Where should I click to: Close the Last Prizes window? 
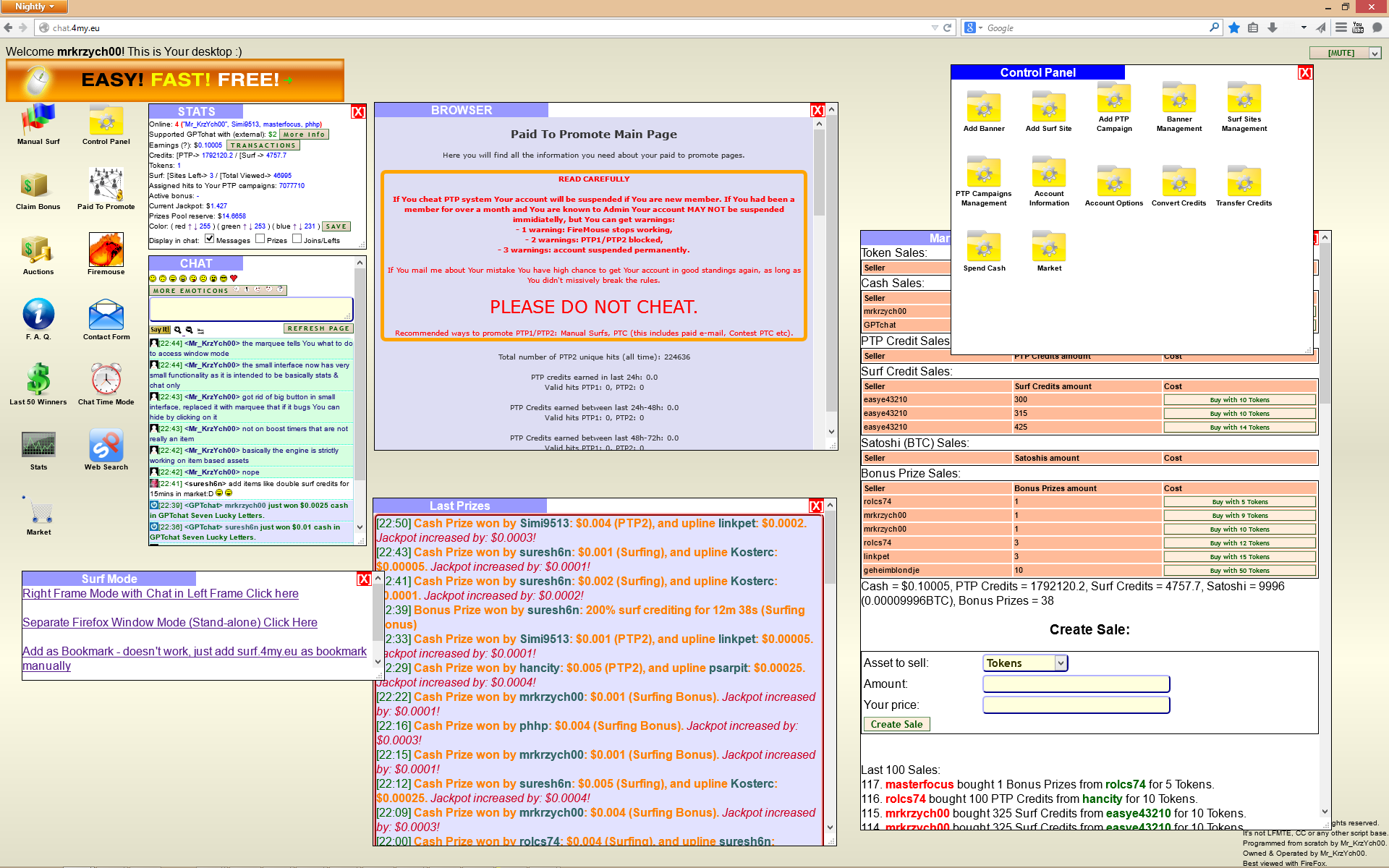816,506
